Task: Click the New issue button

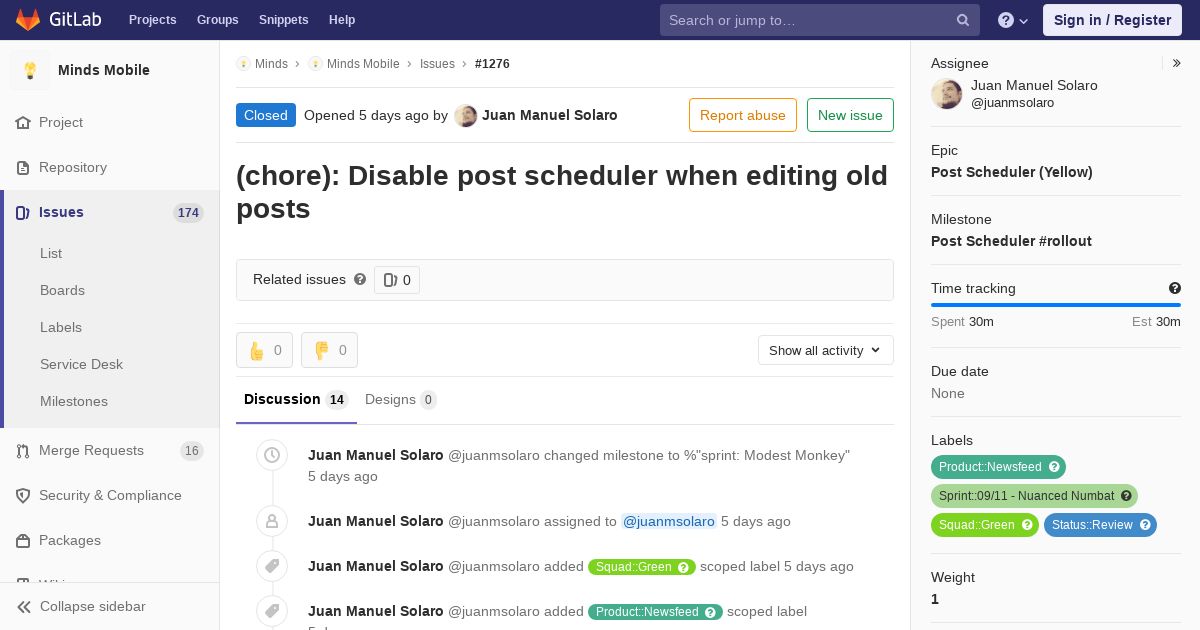Action: pyautogui.click(x=850, y=115)
